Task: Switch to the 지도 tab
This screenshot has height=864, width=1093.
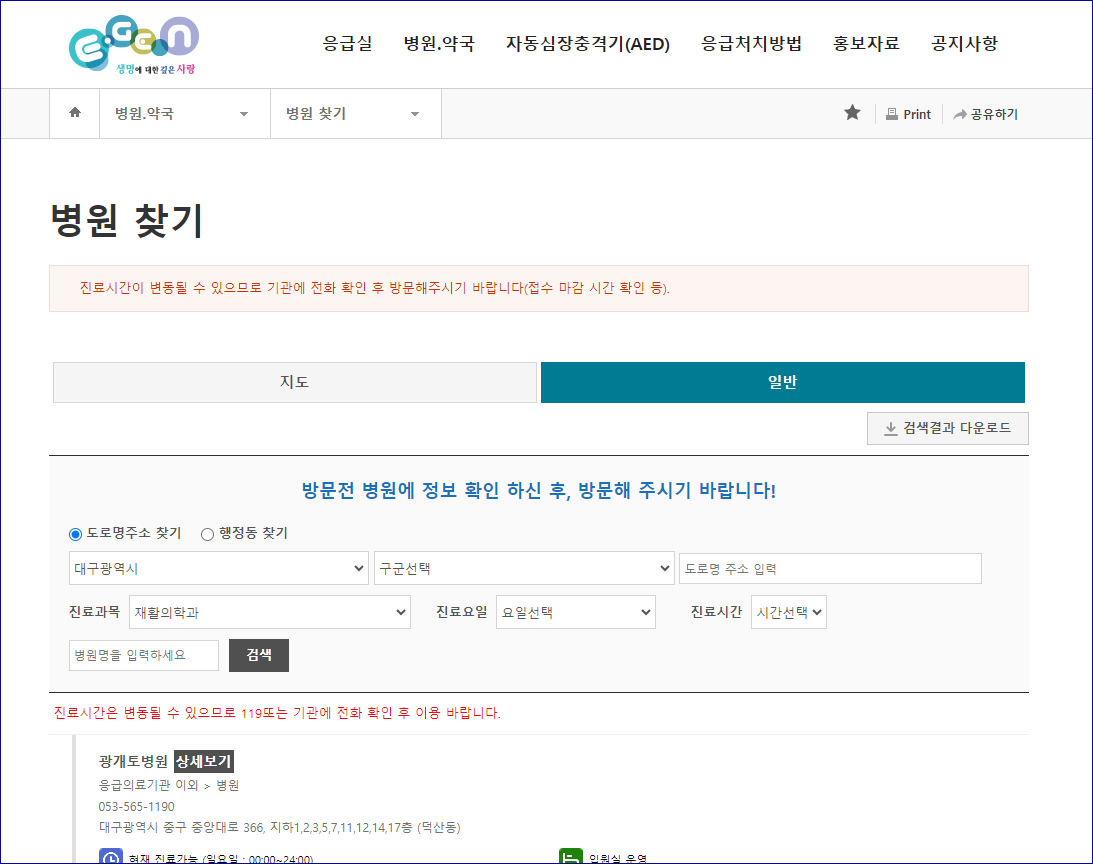Action: (x=295, y=382)
